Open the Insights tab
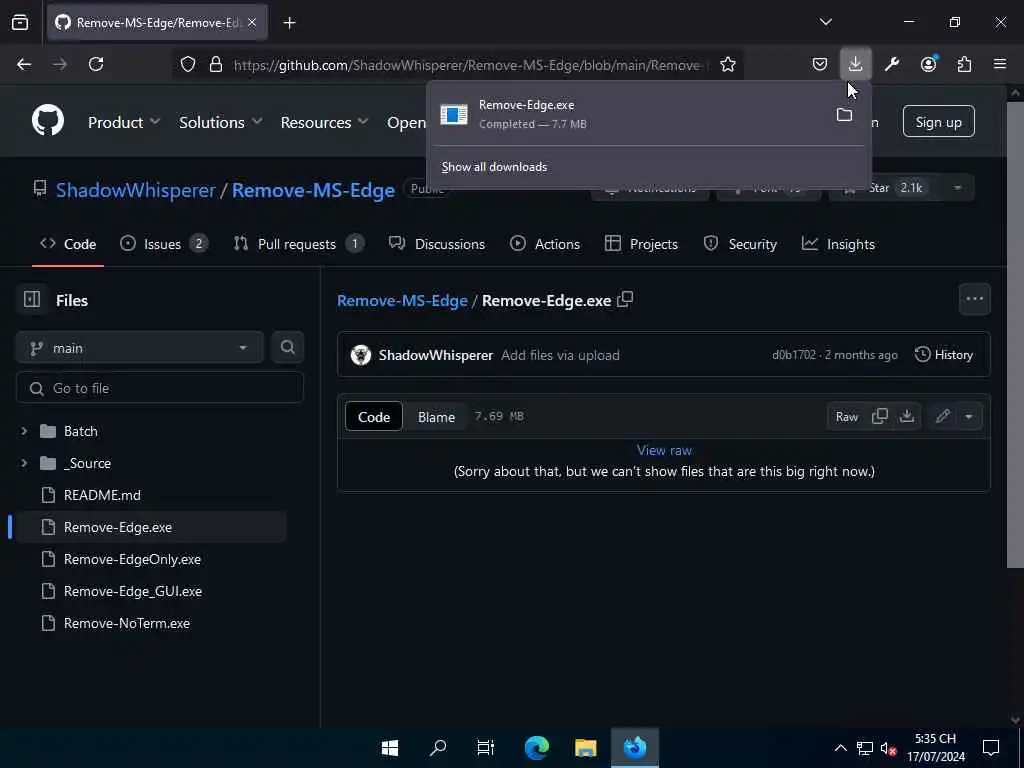Screen dimensions: 1024x768 838,244
